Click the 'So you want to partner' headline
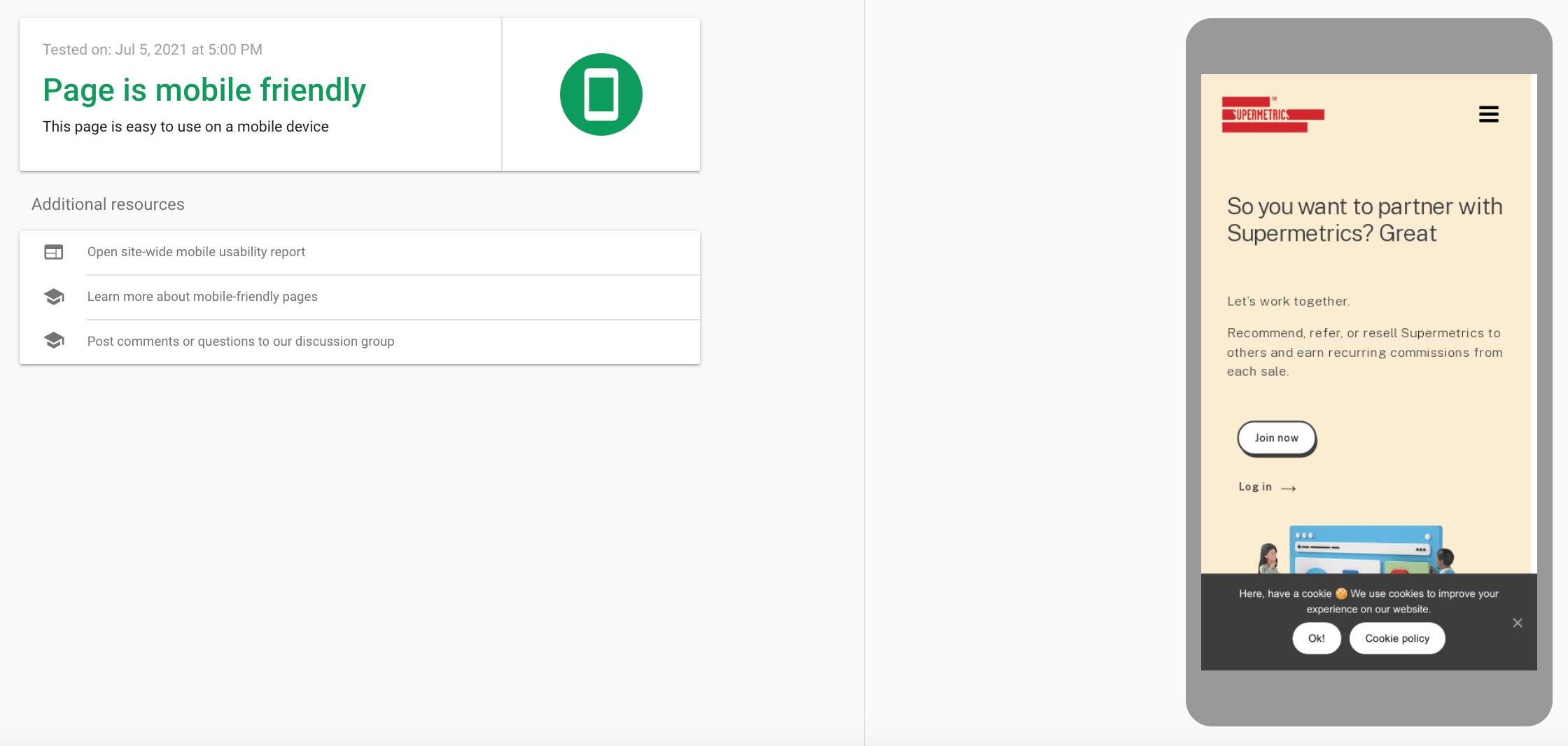 (x=1364, y=220)
